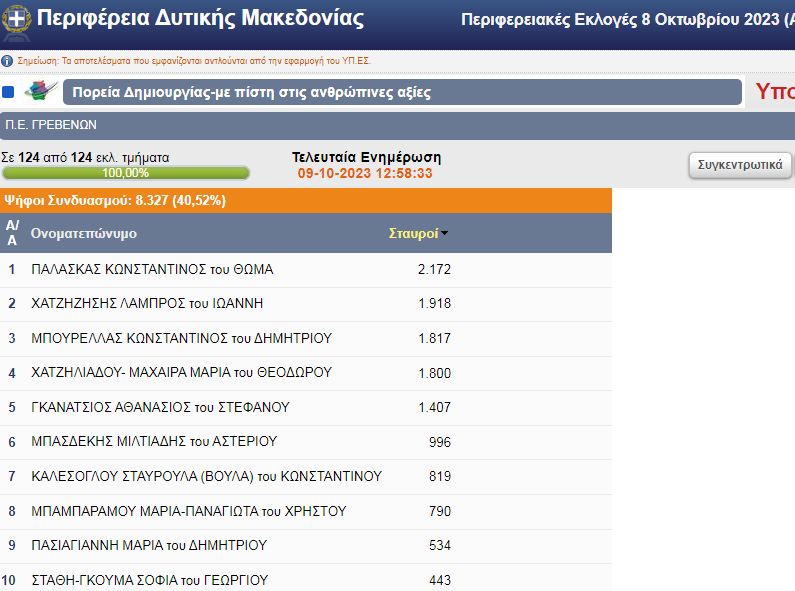Image resolution: width=795 pixels, height=591 pixels.
Task: Select candidate ΜΠΟΥΡΕΛΛΑΣ ΚΩΝΣΤΑΝΤΙΝΟΣ row
Action: point(181,338)
